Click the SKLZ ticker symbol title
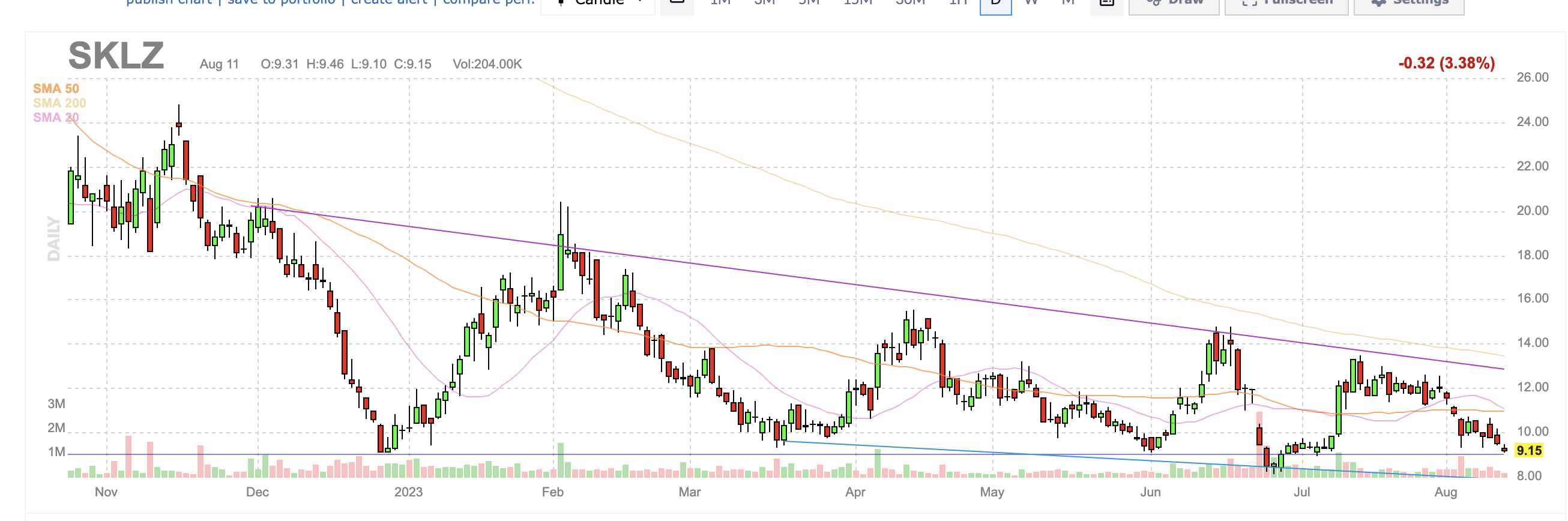Viewport: 1568px width, 521px height. click(x=116, y=56)
